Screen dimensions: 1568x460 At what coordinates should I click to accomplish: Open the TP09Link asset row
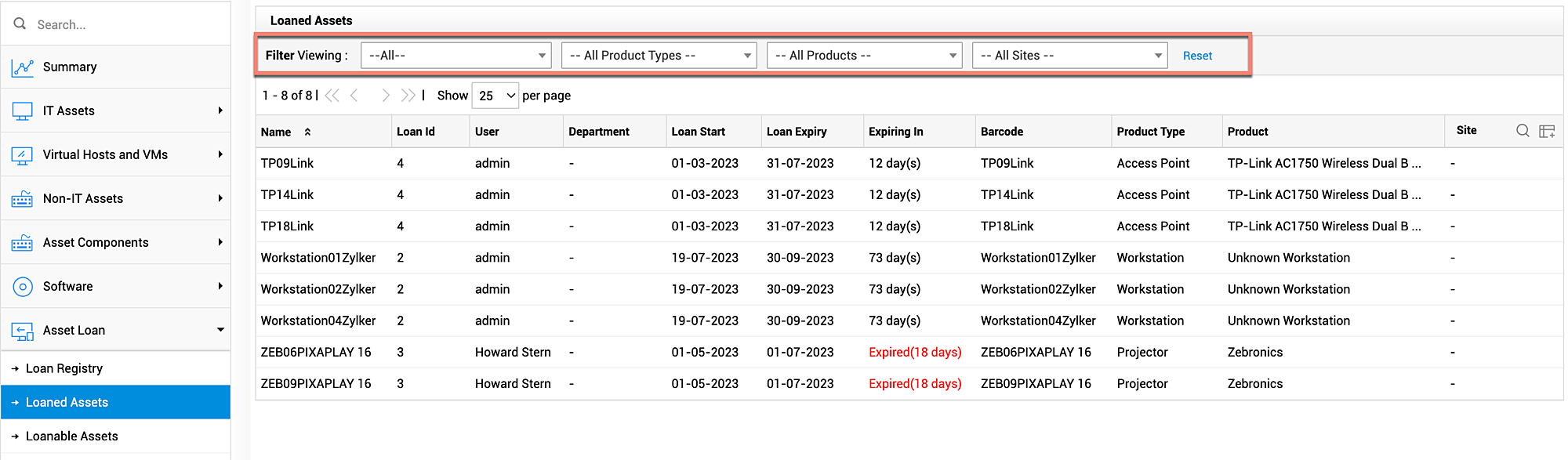click(x=287, y=164)
